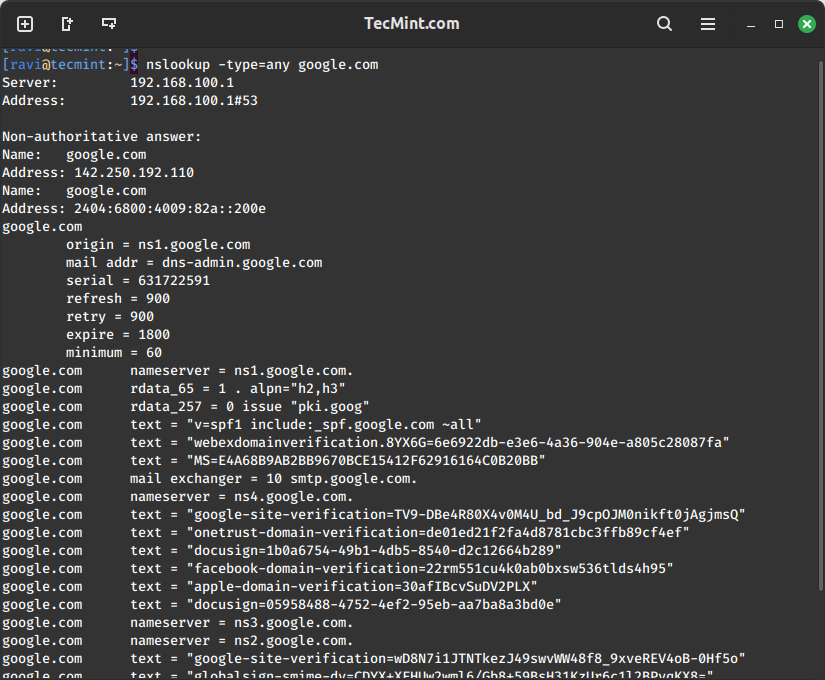Click the add terminal screen icon
825x680 pixels.
point(109,24)
